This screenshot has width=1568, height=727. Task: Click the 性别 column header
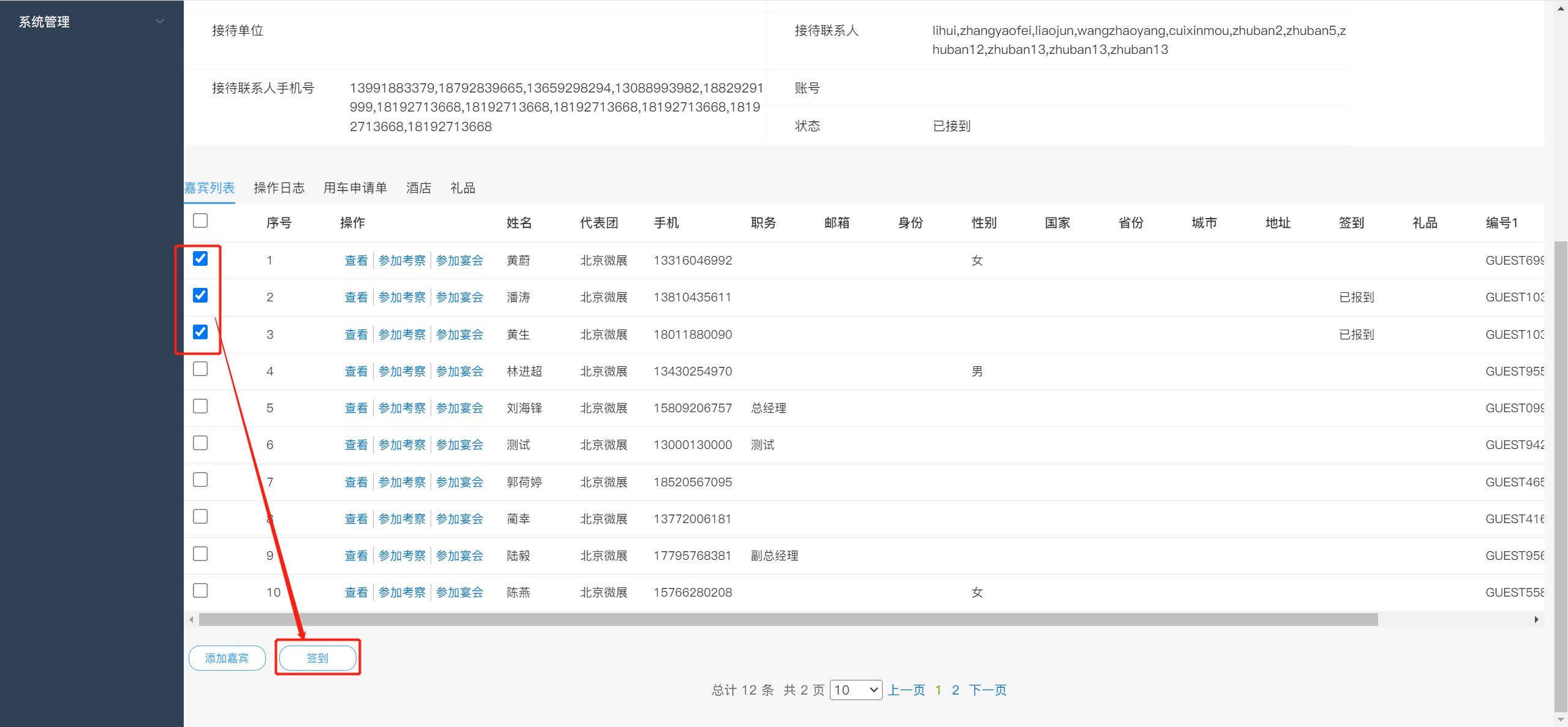[x=984, y=223]
